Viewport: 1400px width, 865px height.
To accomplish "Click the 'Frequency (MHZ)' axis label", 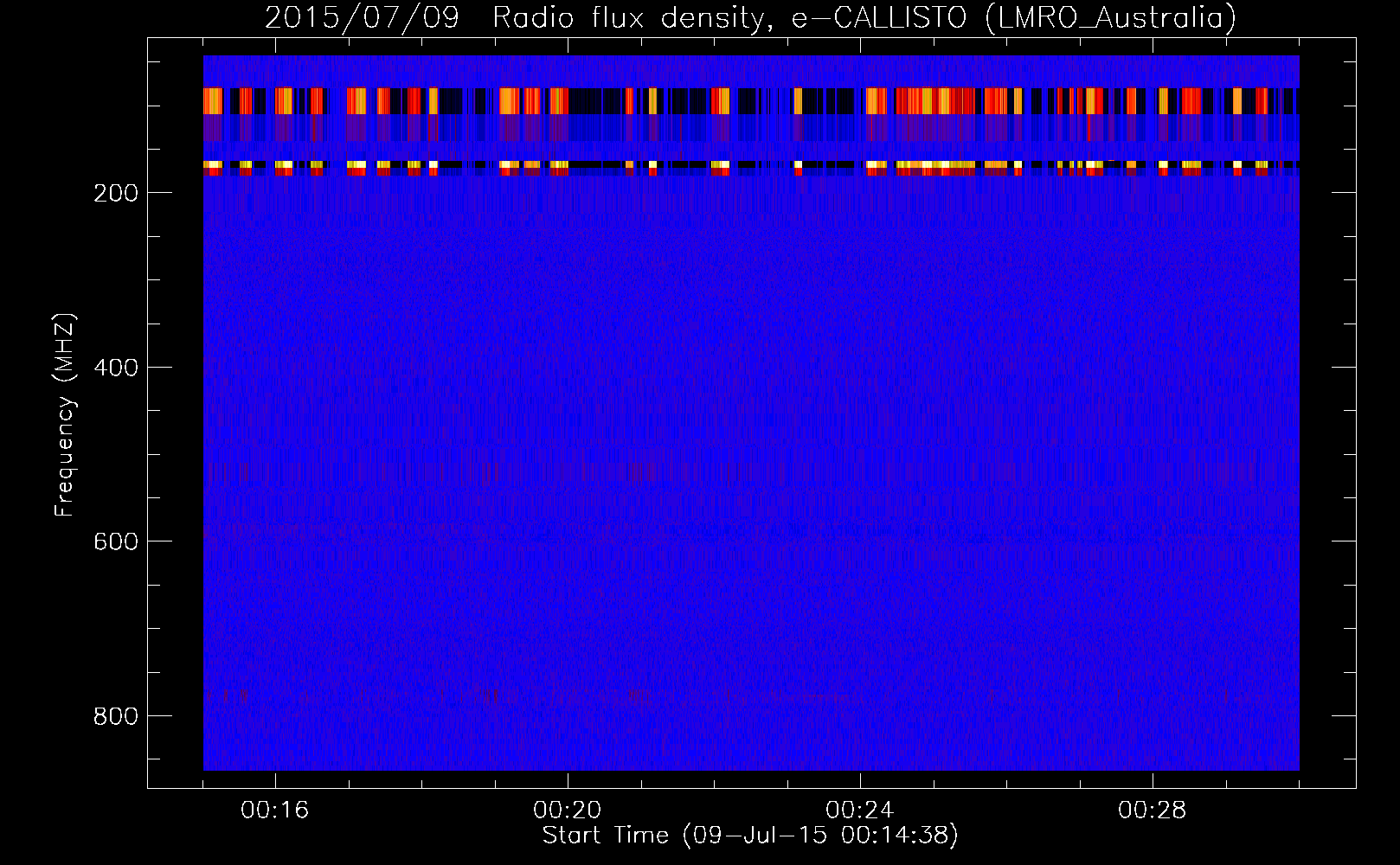I will tap(65, 415).
